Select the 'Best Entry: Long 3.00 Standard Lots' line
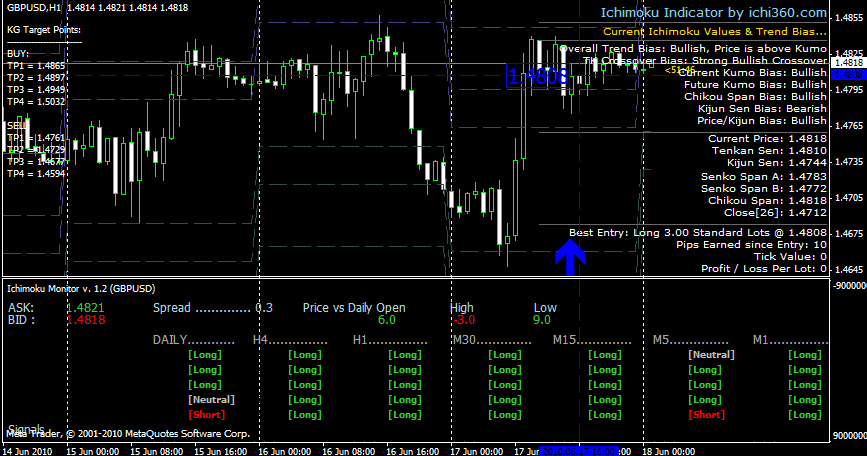 698,233
